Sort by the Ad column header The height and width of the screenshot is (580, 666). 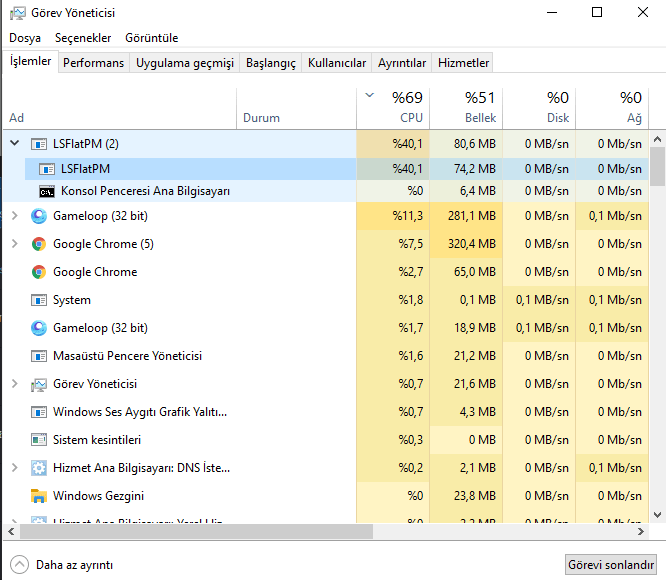pos(119,109)
